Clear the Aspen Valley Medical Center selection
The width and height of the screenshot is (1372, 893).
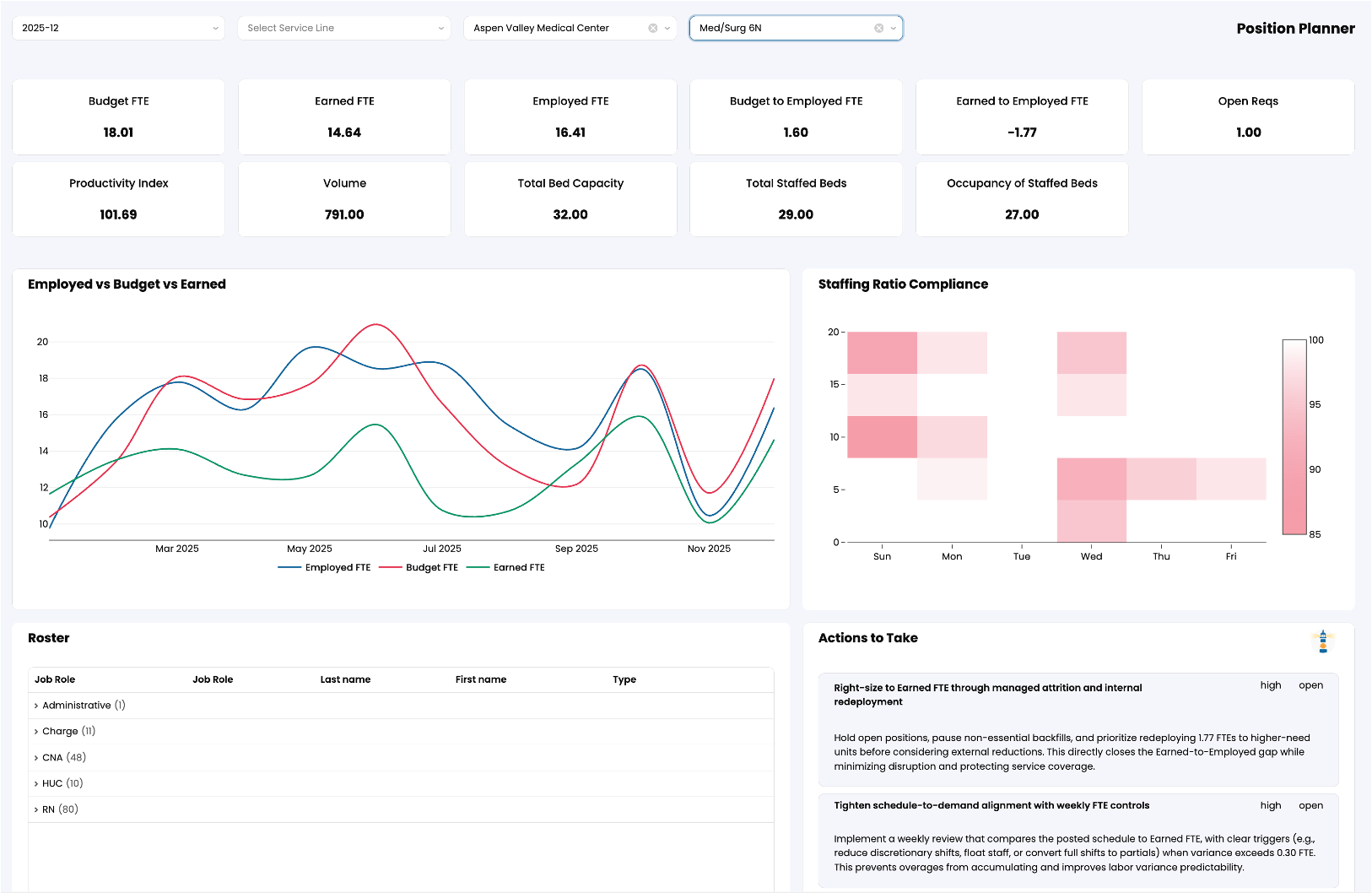tap(653, 28)
